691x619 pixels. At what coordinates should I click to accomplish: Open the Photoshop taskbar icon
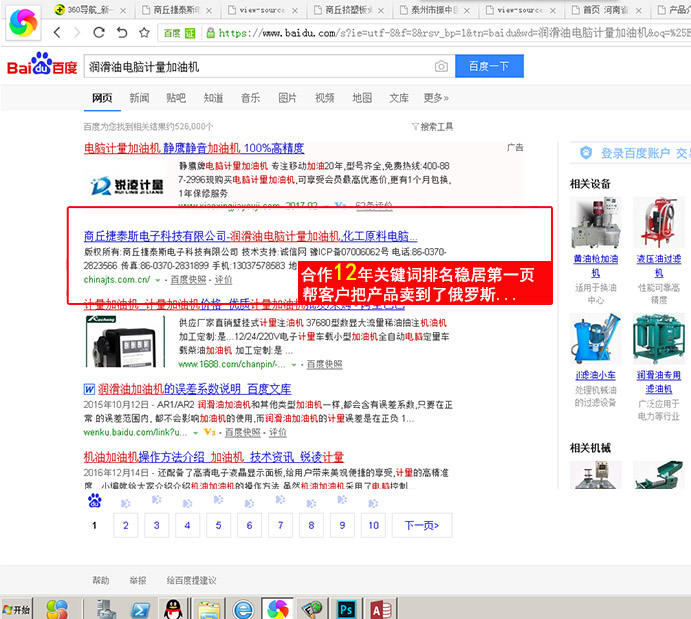(346, 610)
